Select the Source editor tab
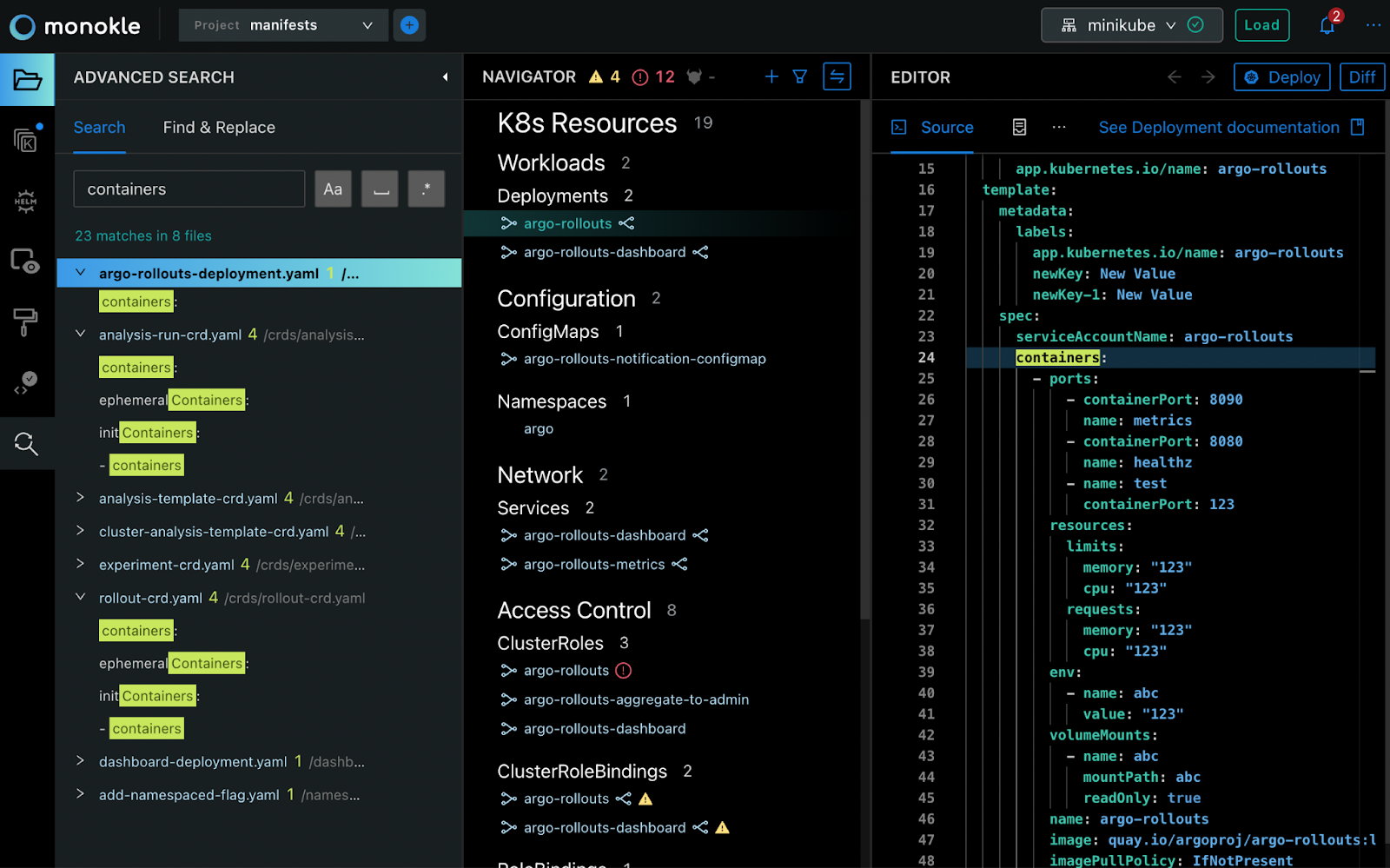This screenshot has width=1390, height=868. (x=932, y=127)
